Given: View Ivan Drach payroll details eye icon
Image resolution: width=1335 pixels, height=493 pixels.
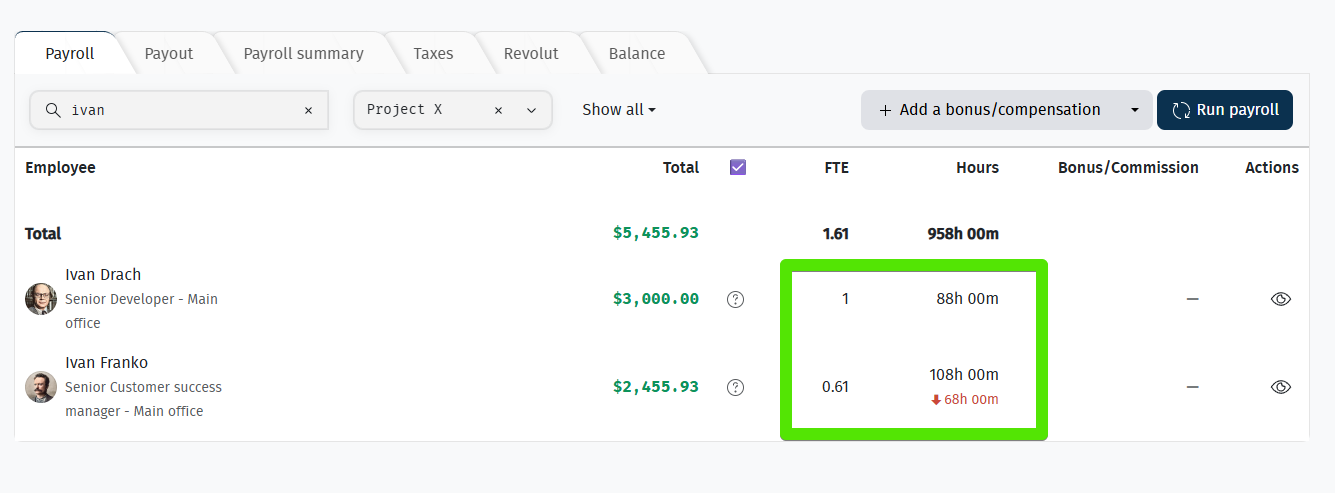Looking at the screenshot, I should (1280, 299).
